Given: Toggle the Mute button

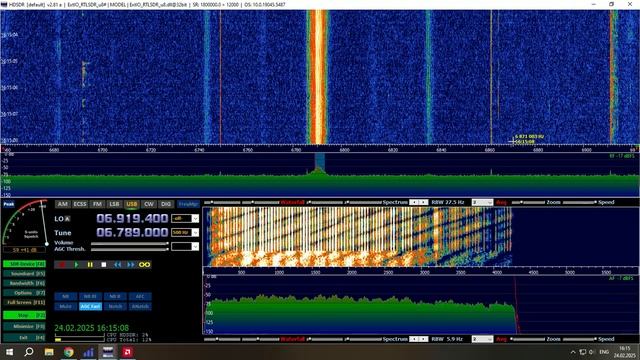Looking at the screenshot, I should [66, 307].
